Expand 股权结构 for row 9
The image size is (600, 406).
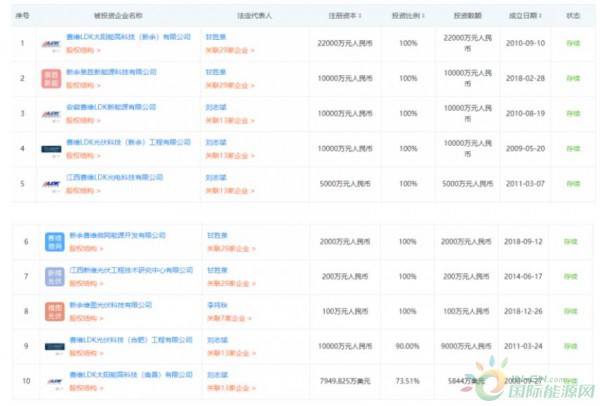pyautogui.click(x=86, y=353)
